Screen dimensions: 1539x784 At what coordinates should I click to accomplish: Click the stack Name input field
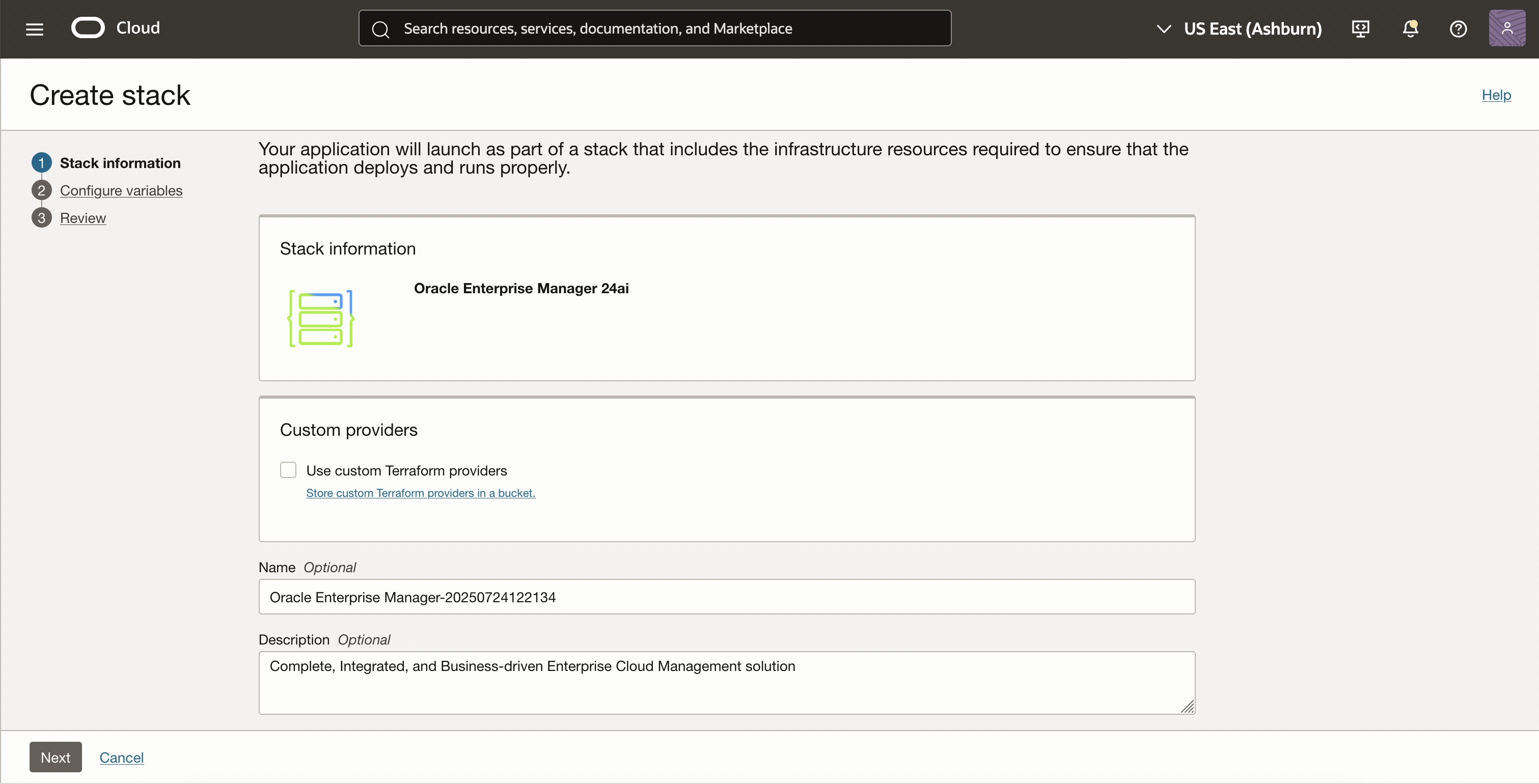726,597
